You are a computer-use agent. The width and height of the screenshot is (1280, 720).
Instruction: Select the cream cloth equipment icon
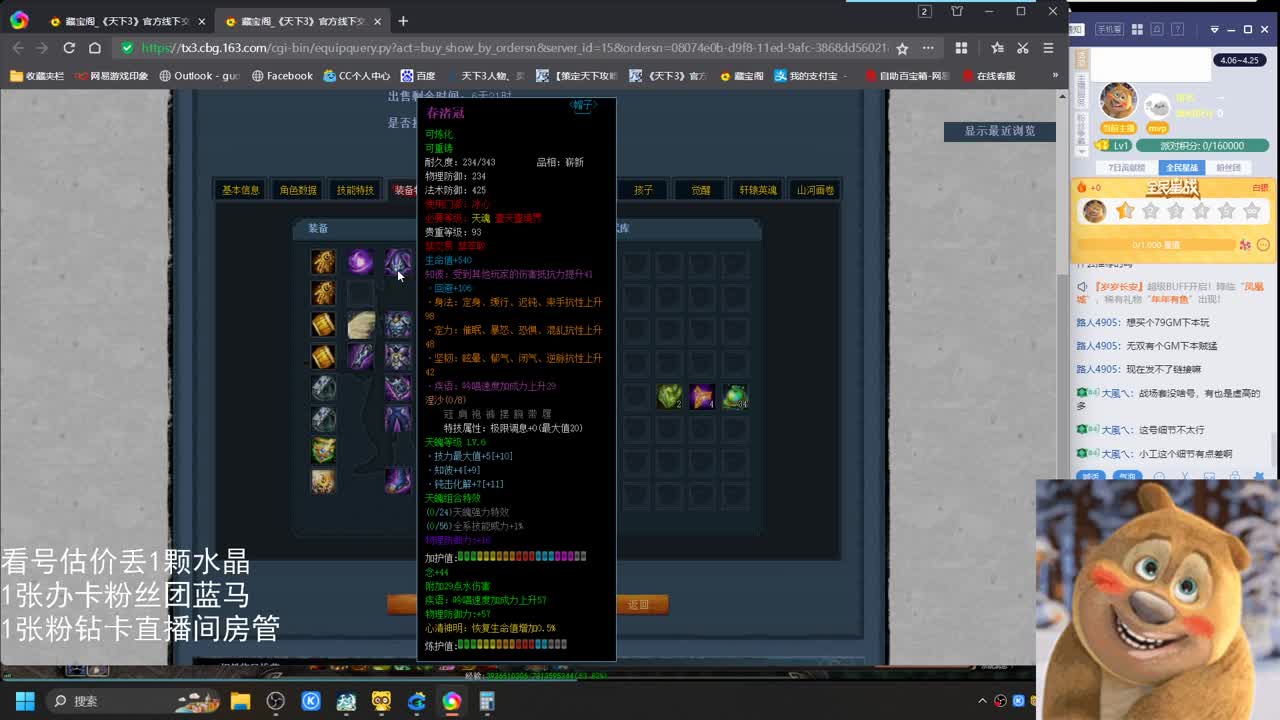pos(360,324)
